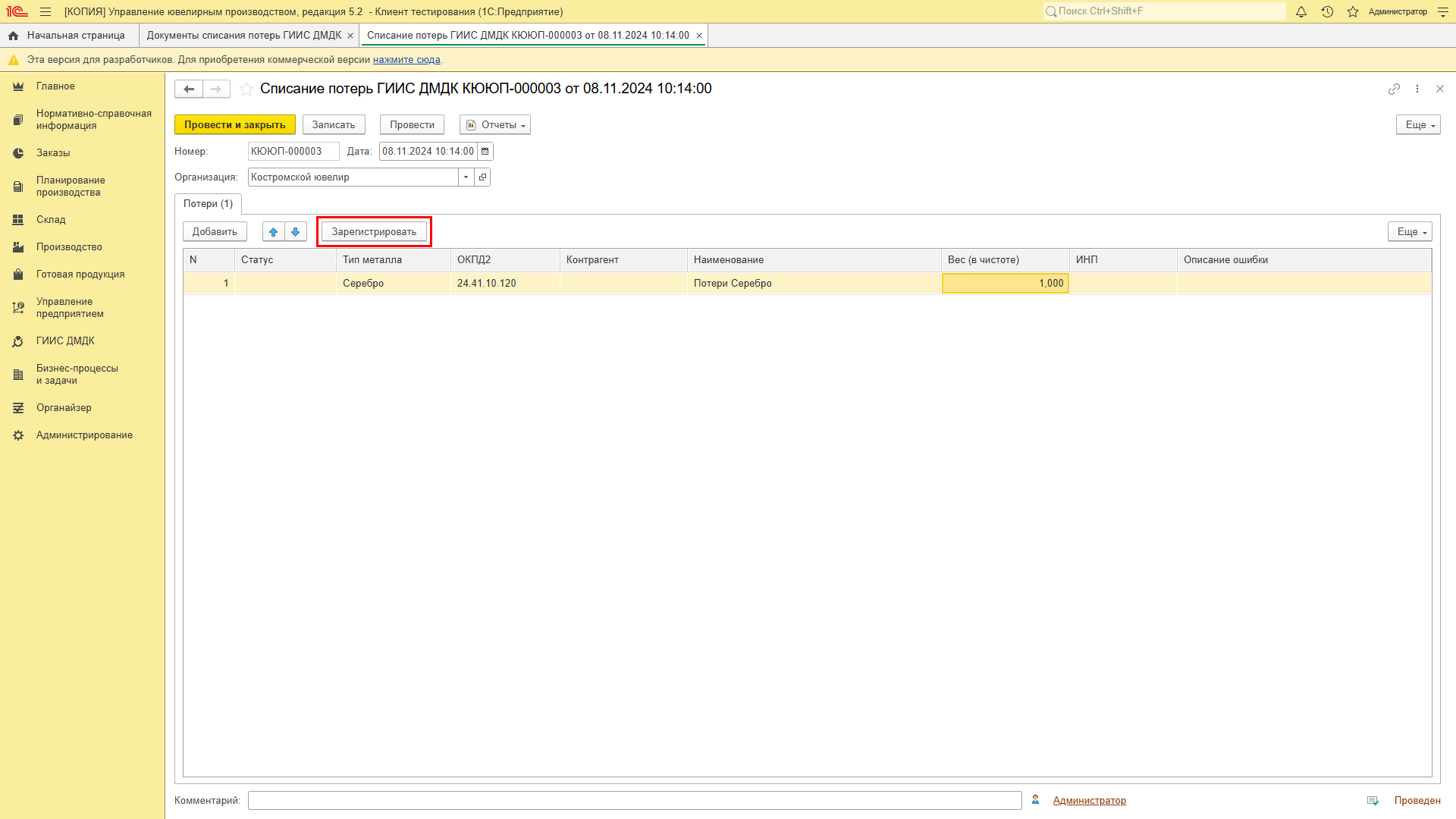This screenshot has width=1456, height=819.
Task: Click Контрагент column header
Action: (x=623, y=260)
